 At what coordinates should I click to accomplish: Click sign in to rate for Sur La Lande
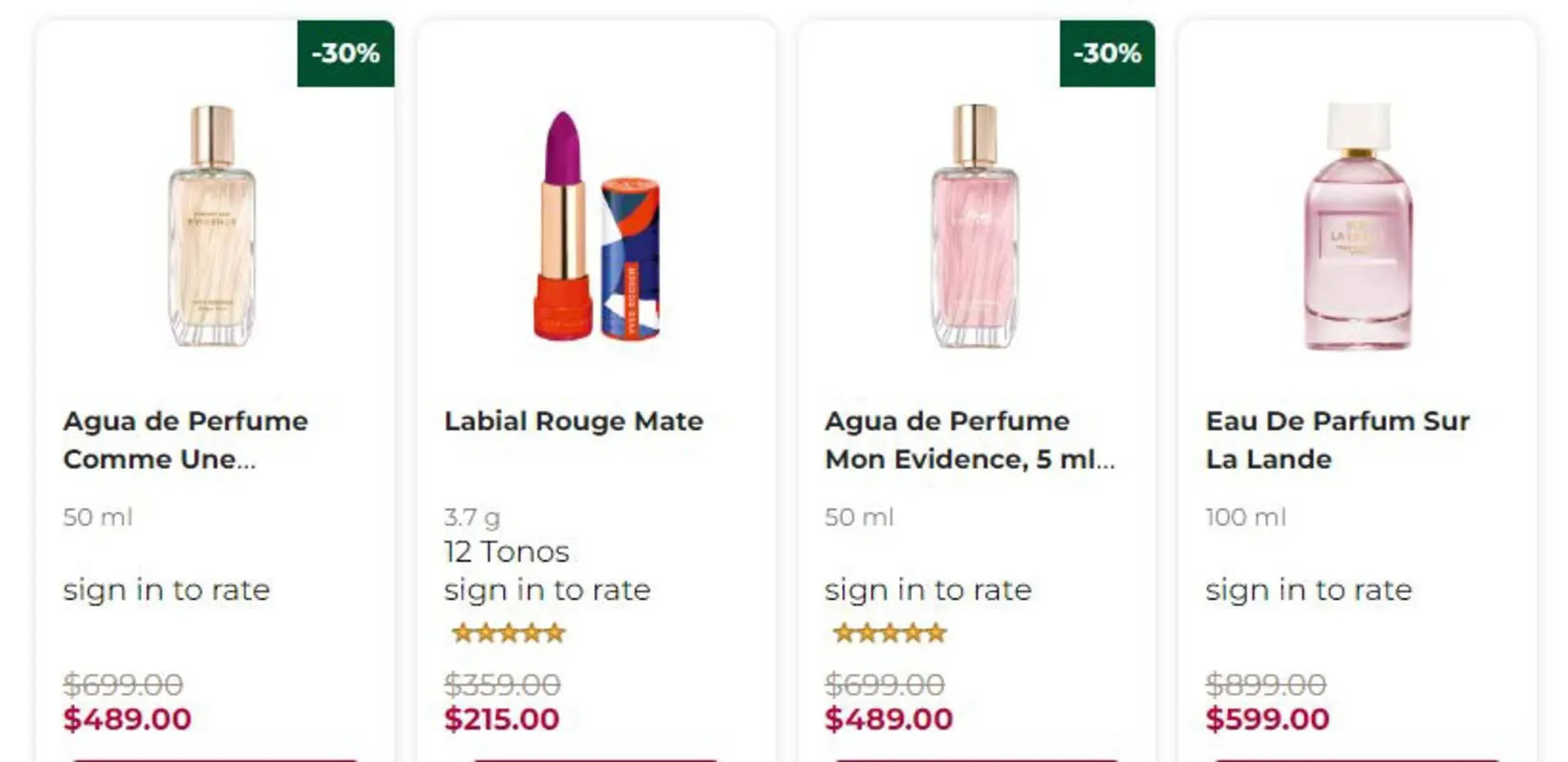click(1308, 590)
